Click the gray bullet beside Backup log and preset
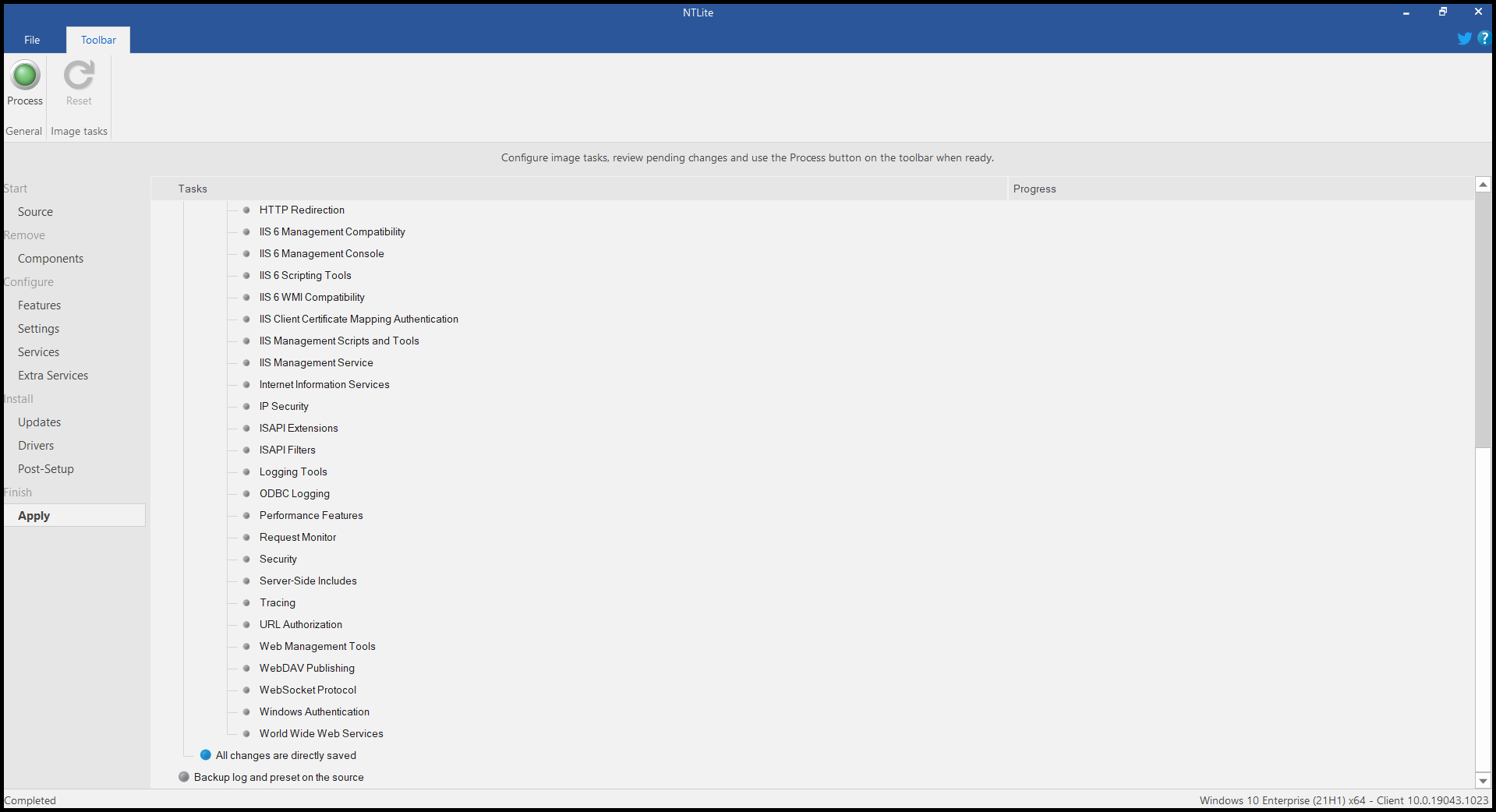Image resolution: width=1496 pixels, height=812 pixels. pos(184,777)
